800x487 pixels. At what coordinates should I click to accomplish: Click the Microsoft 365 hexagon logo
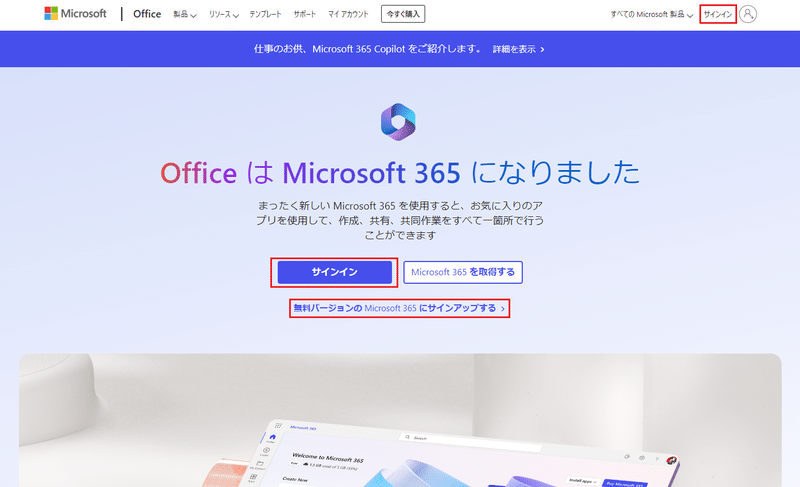(398, 122)
